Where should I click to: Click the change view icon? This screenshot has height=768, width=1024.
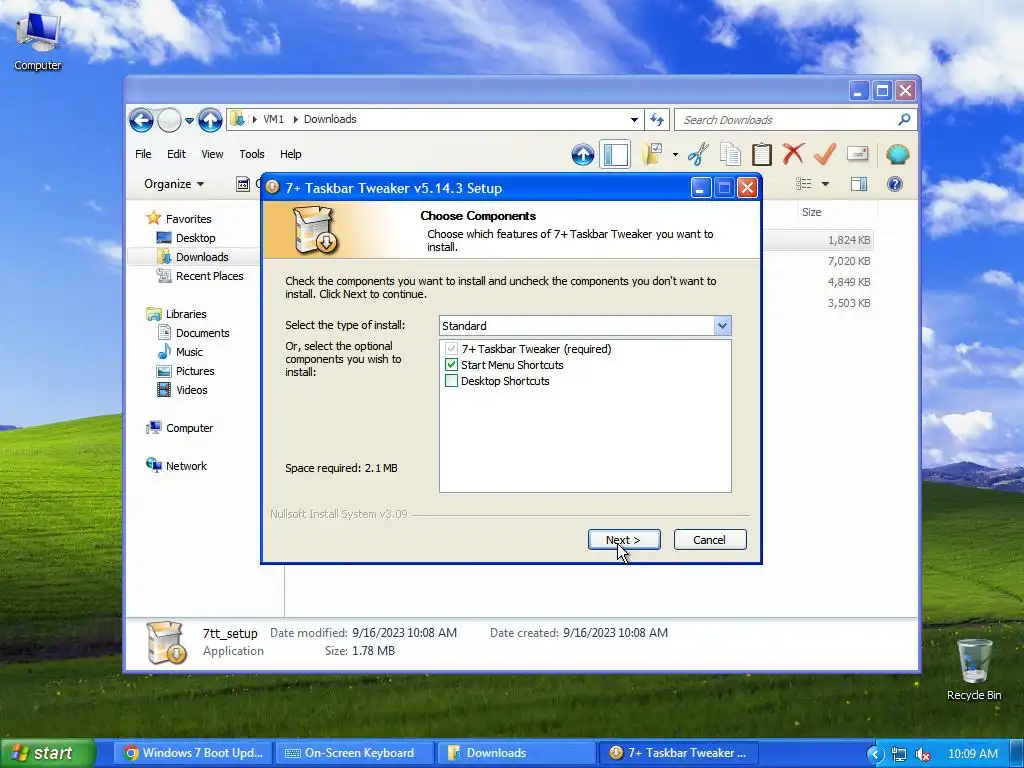[x=804, y=184]
